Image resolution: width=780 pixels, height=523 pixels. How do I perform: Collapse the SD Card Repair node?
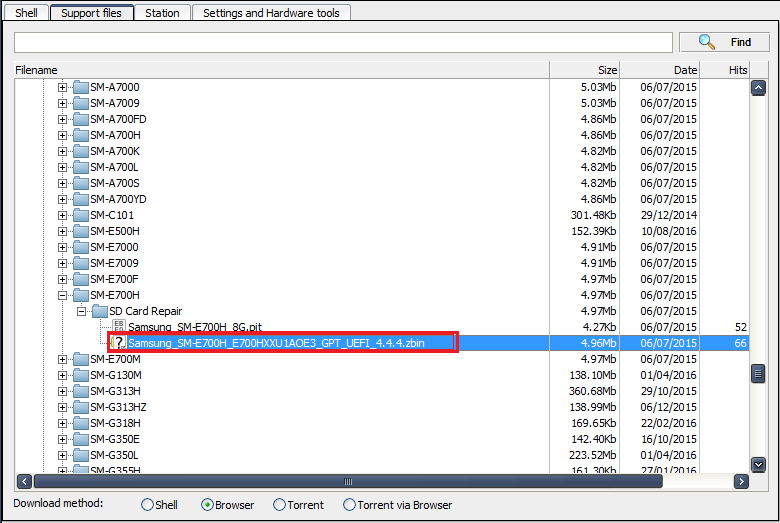pos(81,312)
